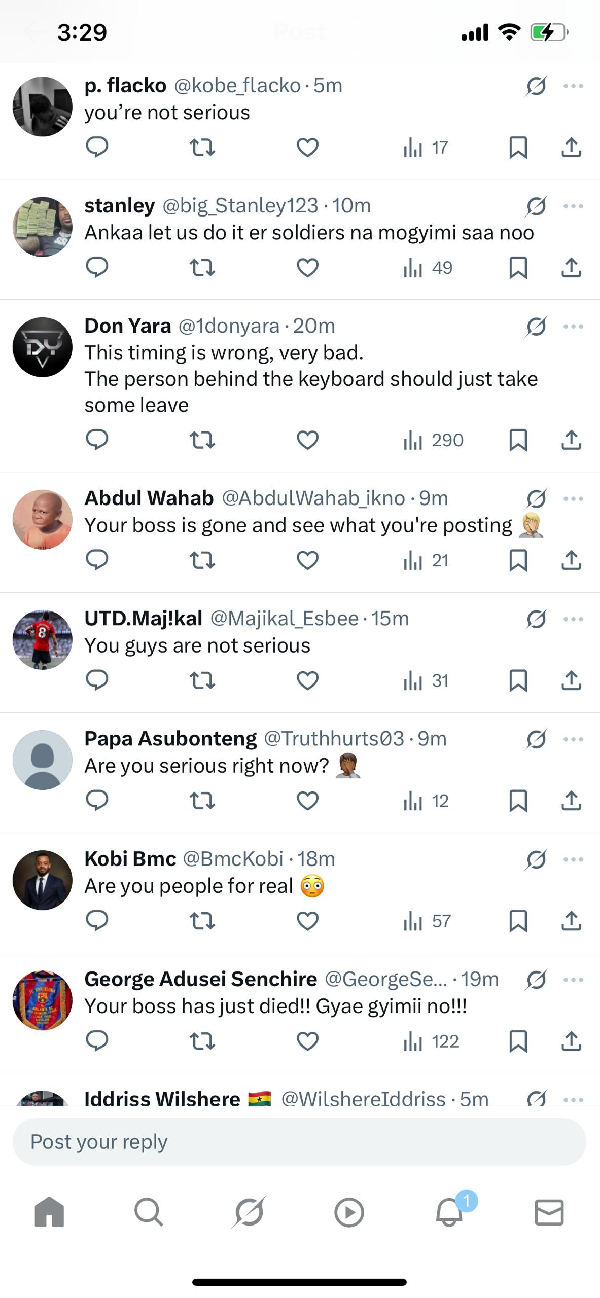Screen dimensions: 600x1298
Task: Like Don Yara's reply
Action: click(x=307, y=440)
